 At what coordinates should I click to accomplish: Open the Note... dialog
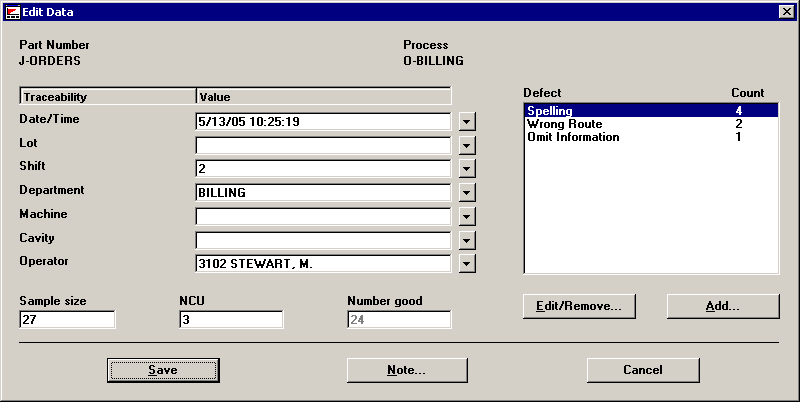coord(406,370)
